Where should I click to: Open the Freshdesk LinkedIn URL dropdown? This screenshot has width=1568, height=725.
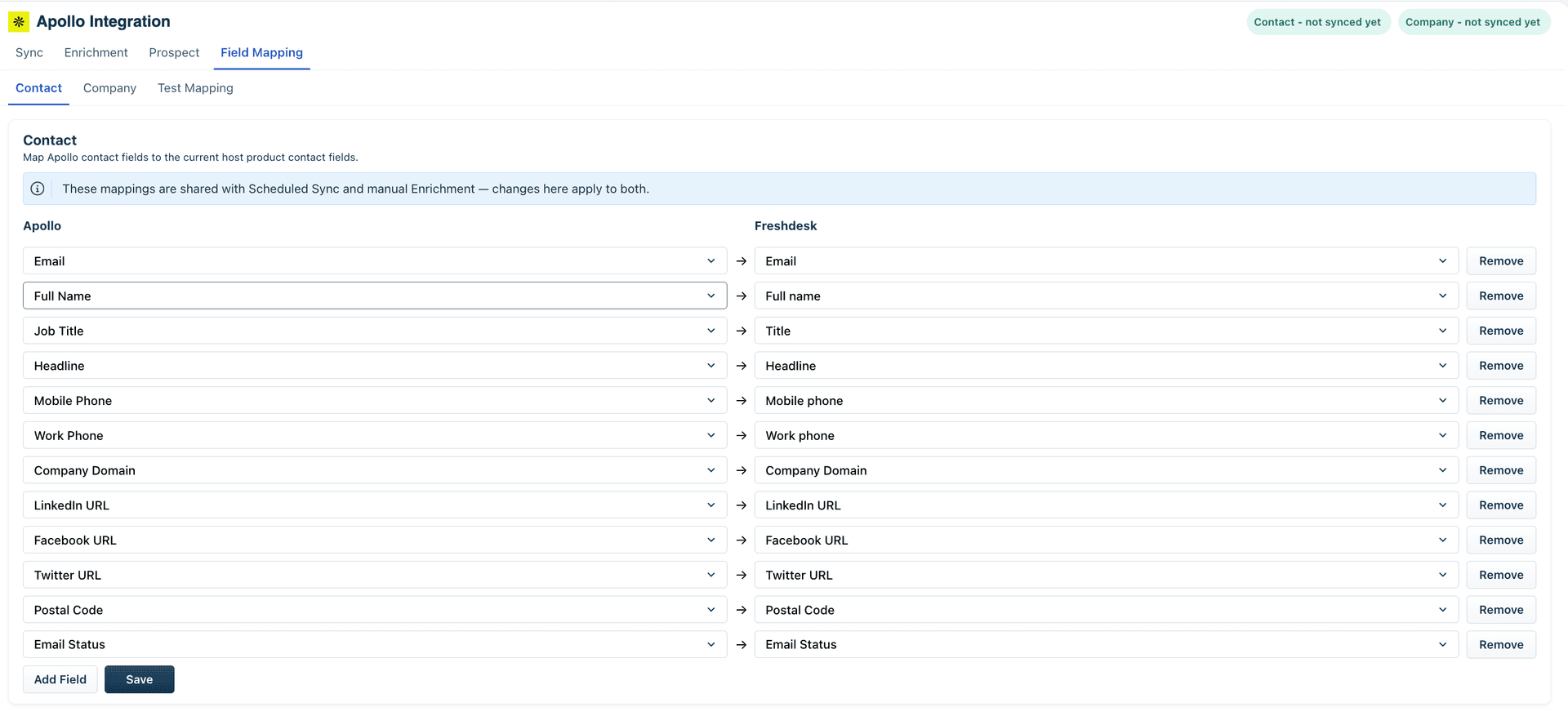(x=1107, y=505)
